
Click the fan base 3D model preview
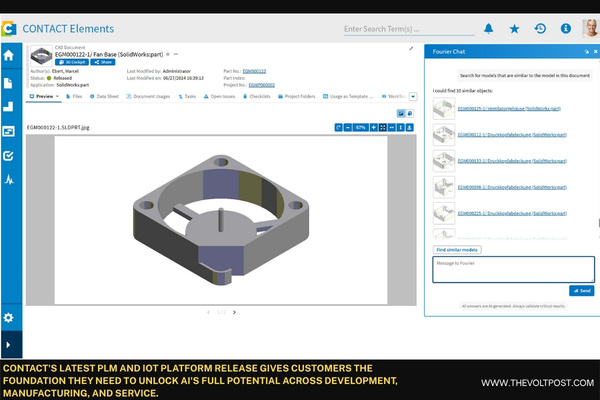221,220
